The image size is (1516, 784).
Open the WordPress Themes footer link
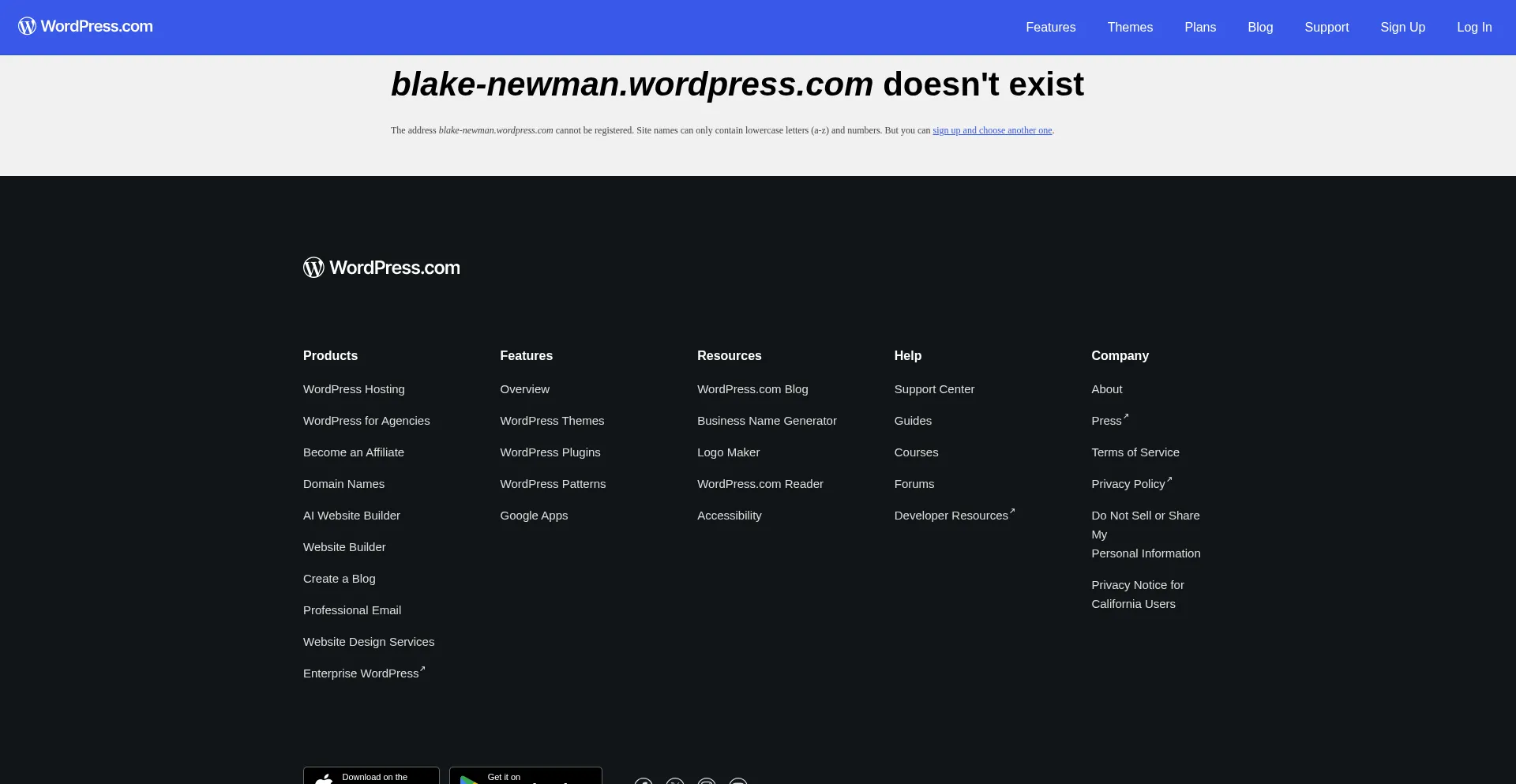click(x=552, y=421)
